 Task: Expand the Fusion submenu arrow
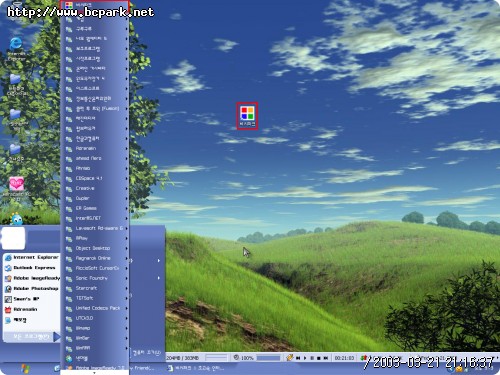[x=127, y=109]
